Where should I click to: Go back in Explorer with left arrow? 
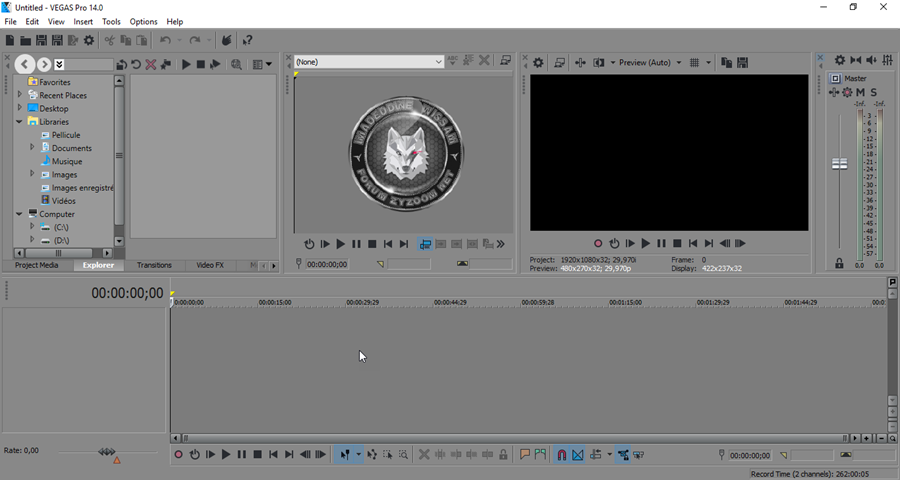tap(25, 64)
